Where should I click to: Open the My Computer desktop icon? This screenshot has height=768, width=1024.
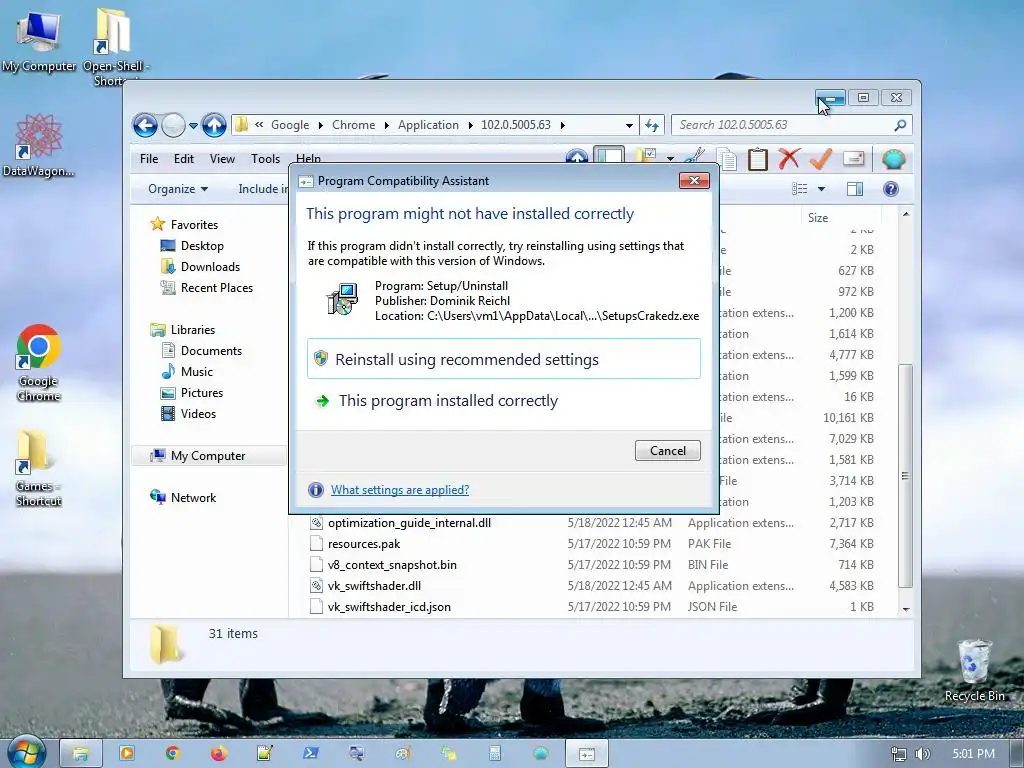(39, 41)
